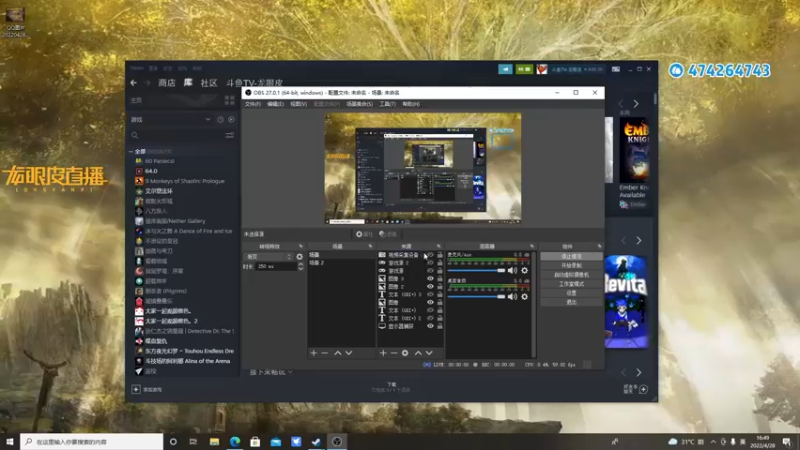
Task: Open the Windows Start menu
Action: coord(10,441)
